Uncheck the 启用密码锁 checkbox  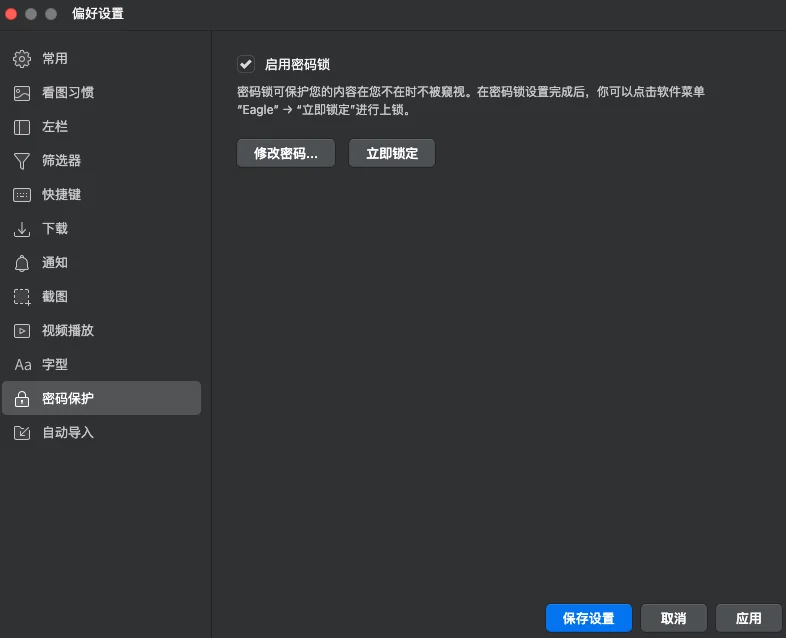245,64
